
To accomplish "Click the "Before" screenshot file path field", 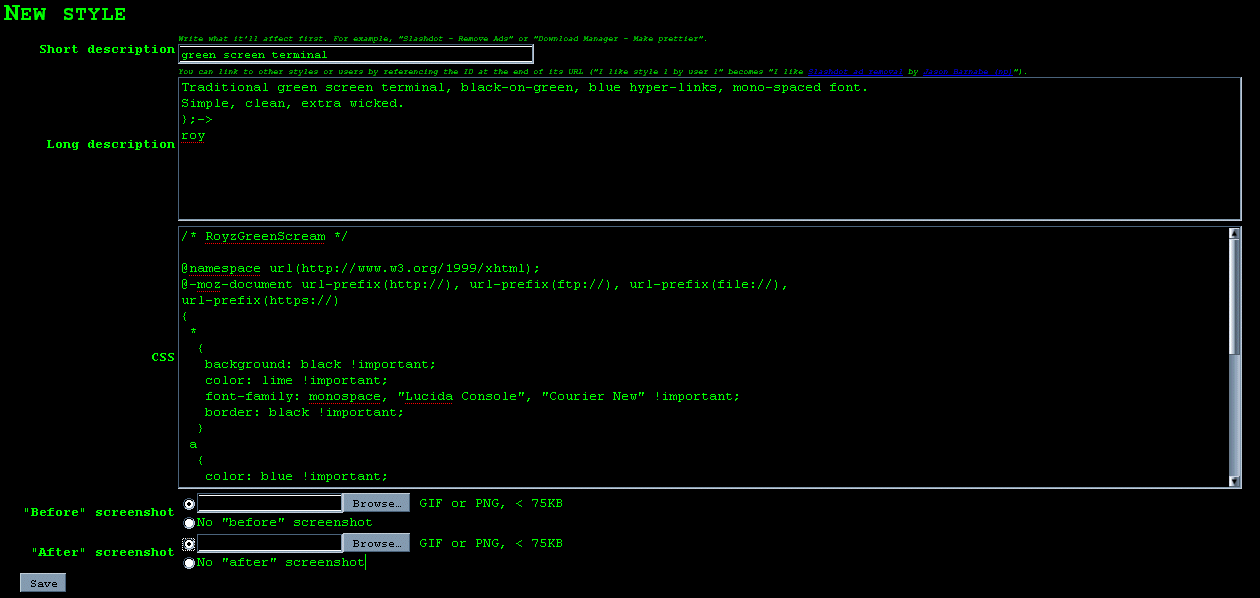I will point(270,503).
